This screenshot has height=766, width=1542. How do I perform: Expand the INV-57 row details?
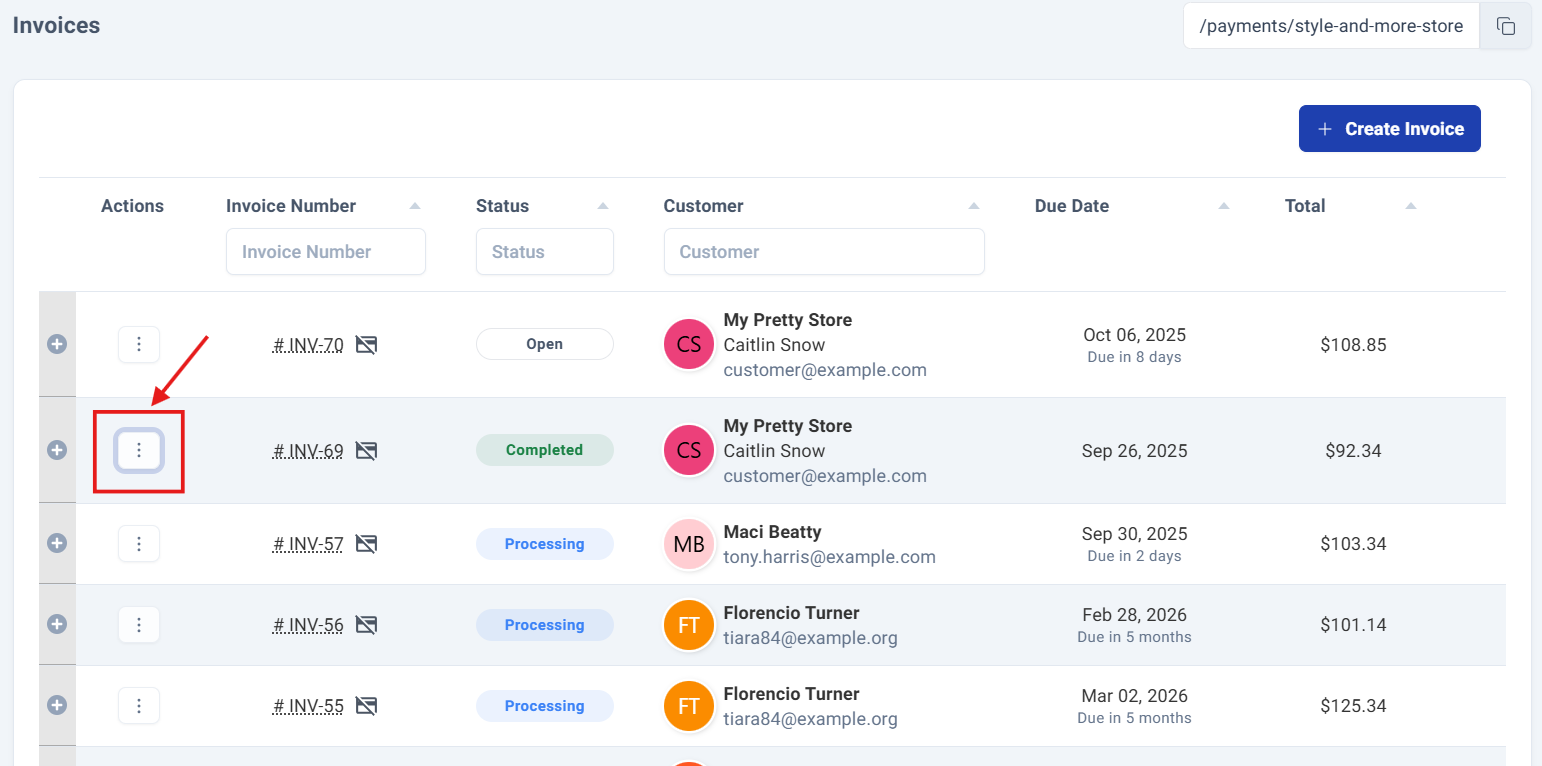(57, 544)
